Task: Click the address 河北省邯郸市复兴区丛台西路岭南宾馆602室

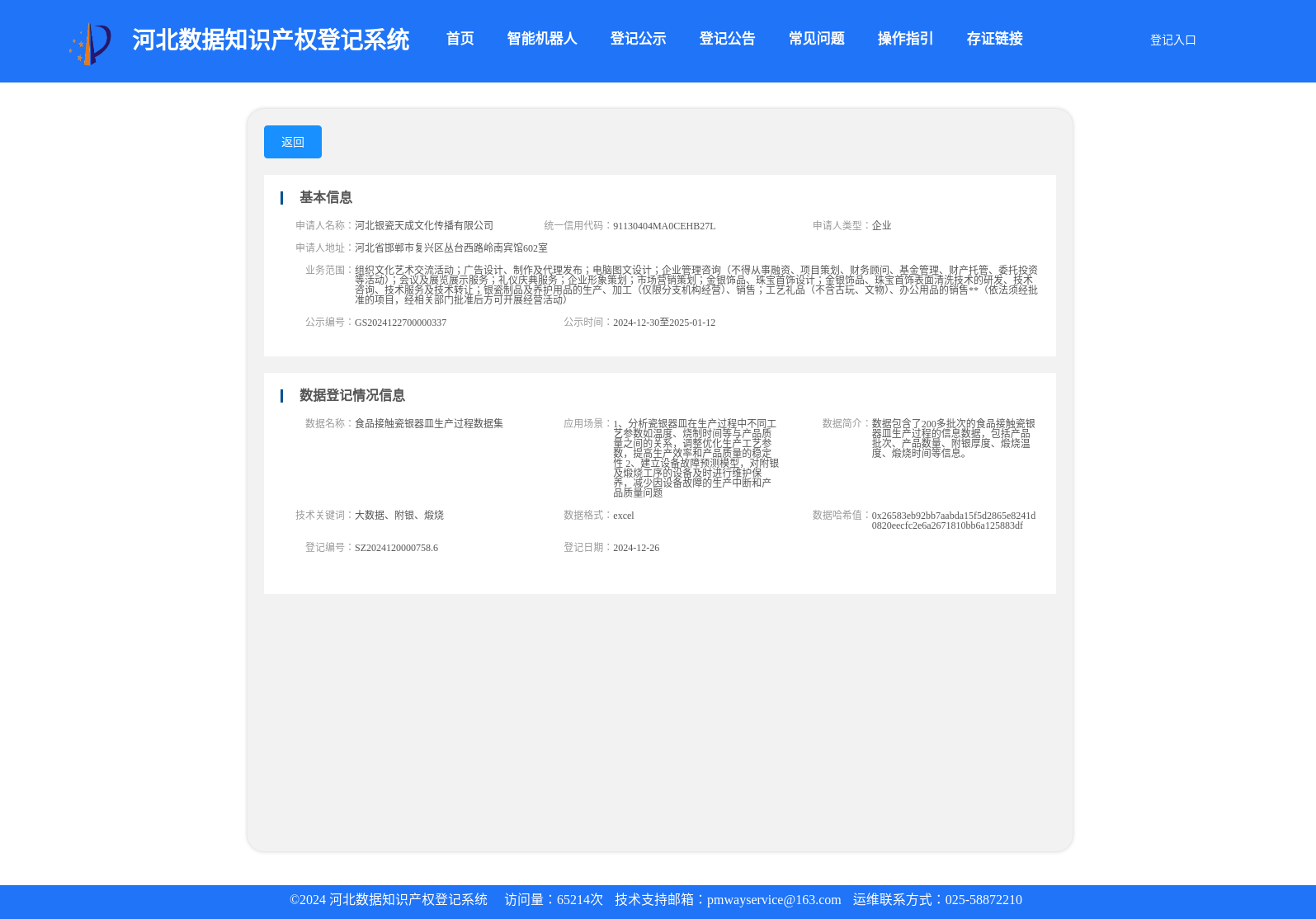Action: [451, 247]
